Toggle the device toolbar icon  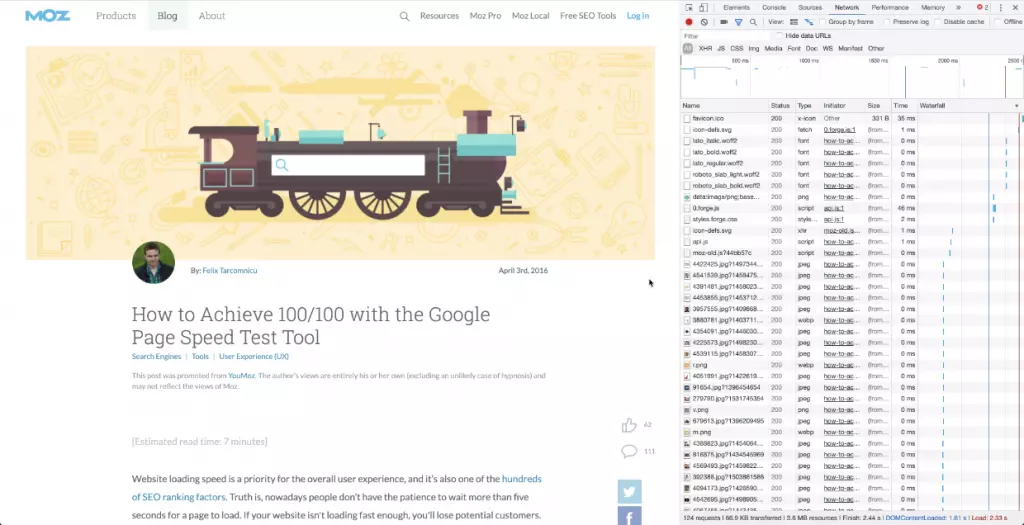(x=704, y=7)
